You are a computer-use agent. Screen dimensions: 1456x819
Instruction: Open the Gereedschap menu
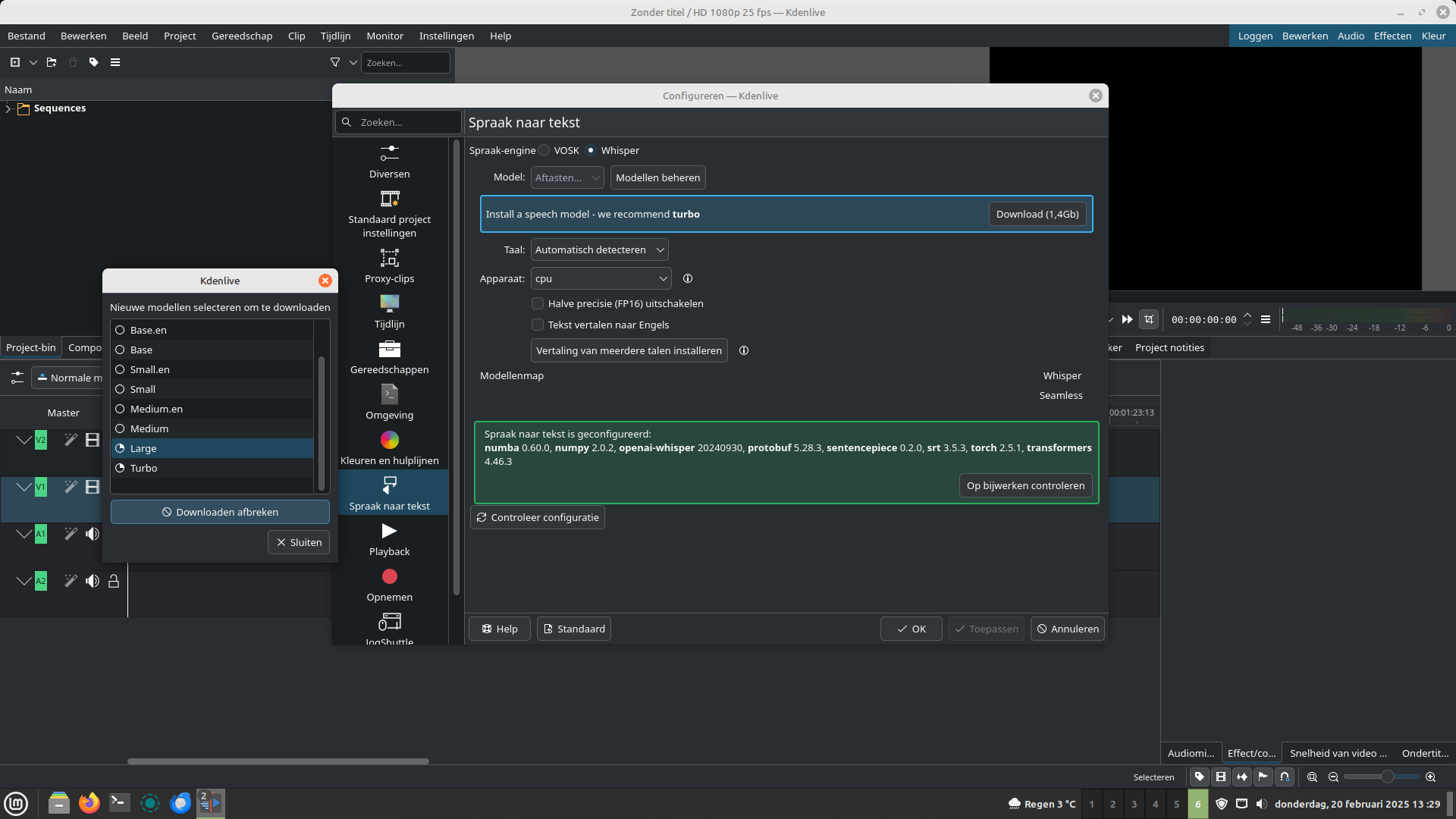click(x=242, y=36)
